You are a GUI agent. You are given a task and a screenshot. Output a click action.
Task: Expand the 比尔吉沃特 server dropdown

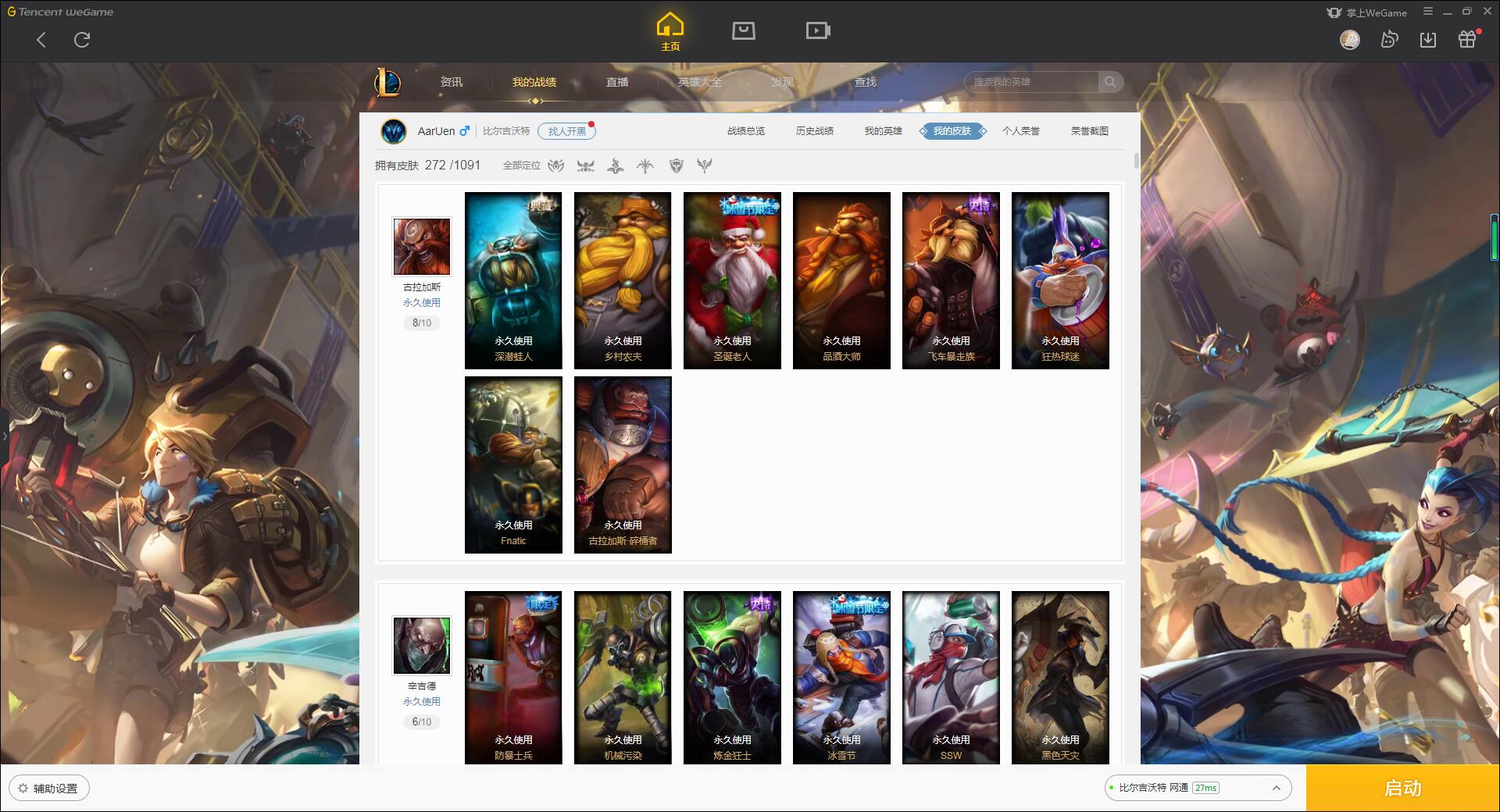(1197, 788)
